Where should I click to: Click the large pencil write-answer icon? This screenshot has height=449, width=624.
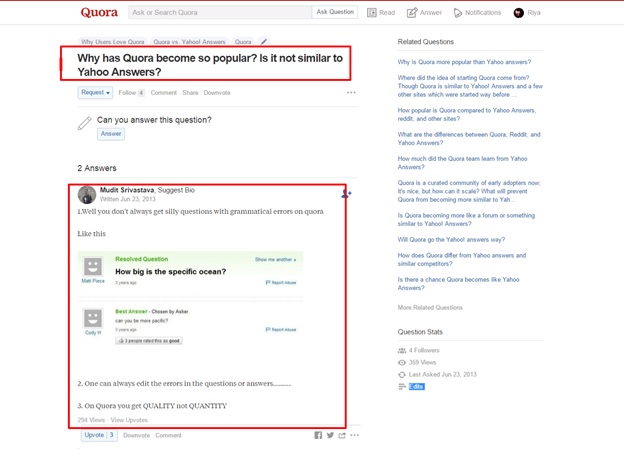tap(84, 123)
